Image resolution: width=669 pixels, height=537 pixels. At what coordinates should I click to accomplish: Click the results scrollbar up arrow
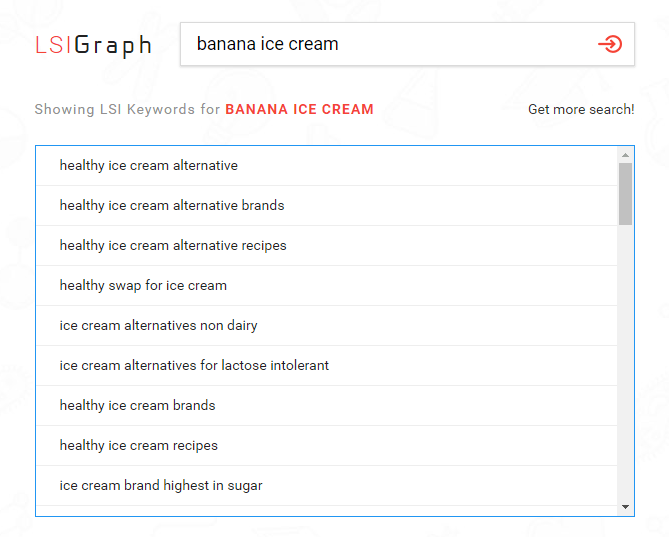pyautogui.click(x=626, y=155)
